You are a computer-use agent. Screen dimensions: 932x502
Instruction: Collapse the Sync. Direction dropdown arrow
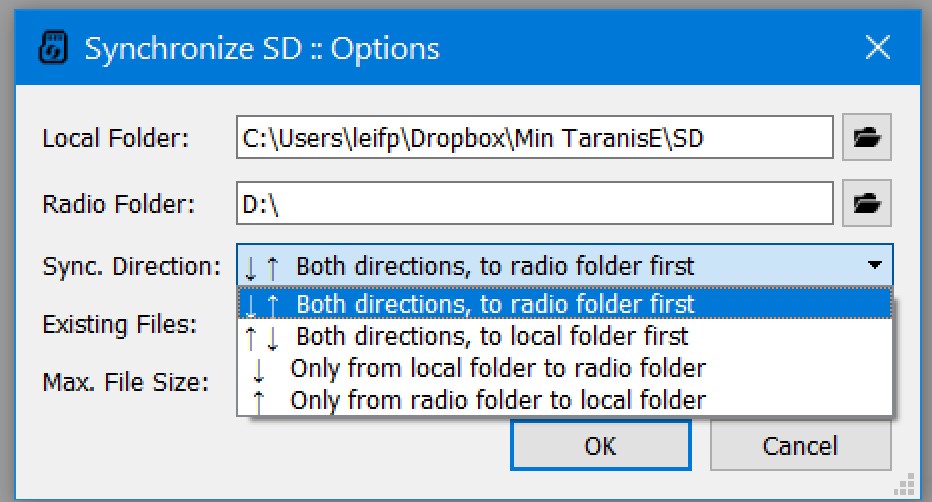(875, 266)
